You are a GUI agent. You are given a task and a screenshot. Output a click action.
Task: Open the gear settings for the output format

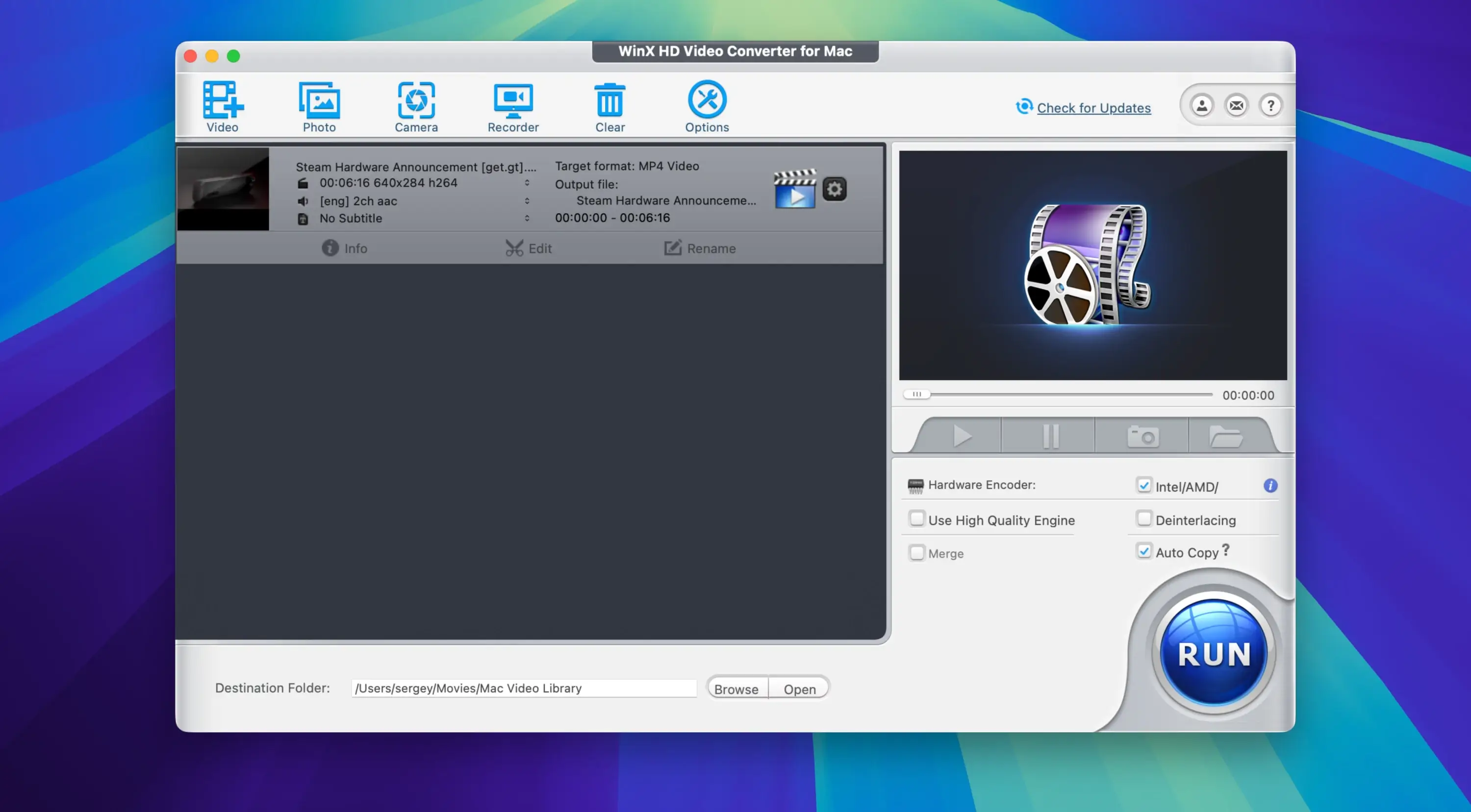[834, 189]
